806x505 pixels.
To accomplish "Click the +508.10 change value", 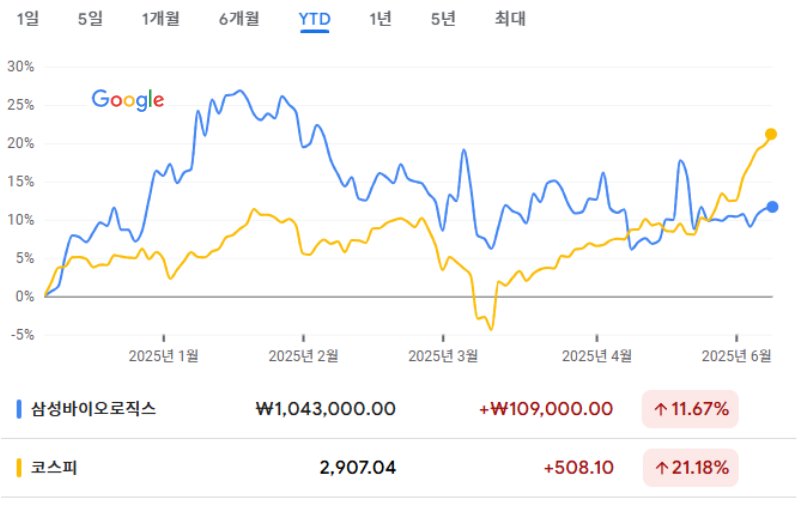I will (x=578, y=467).
